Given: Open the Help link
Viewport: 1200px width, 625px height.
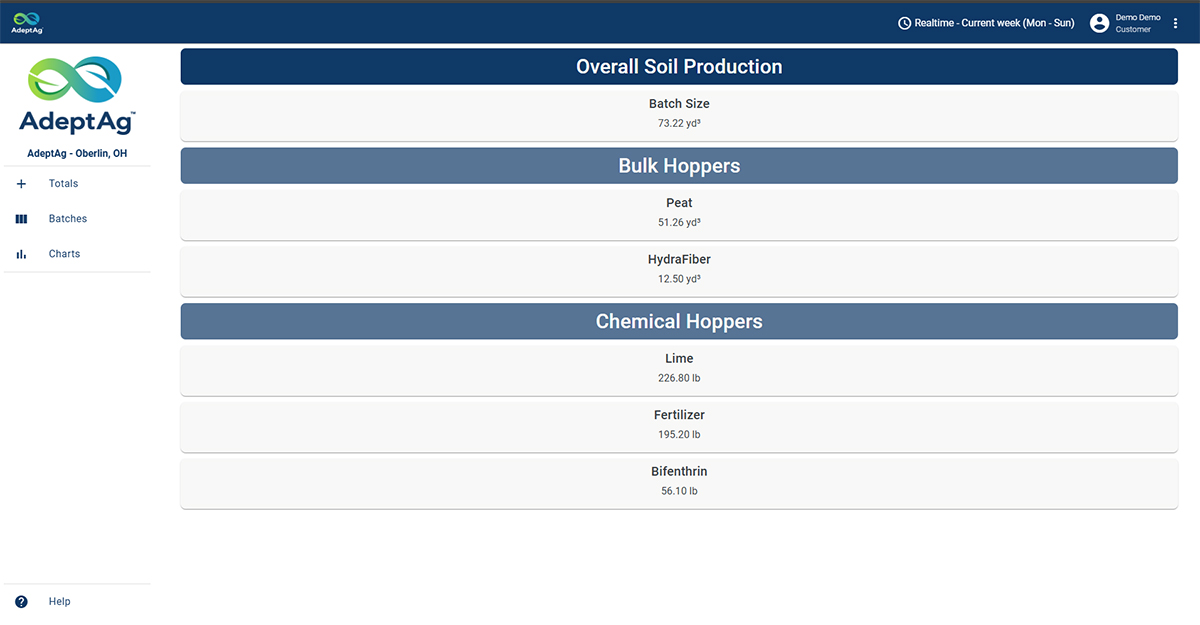Looking at the screenshot, I should [x=59, y=602].
